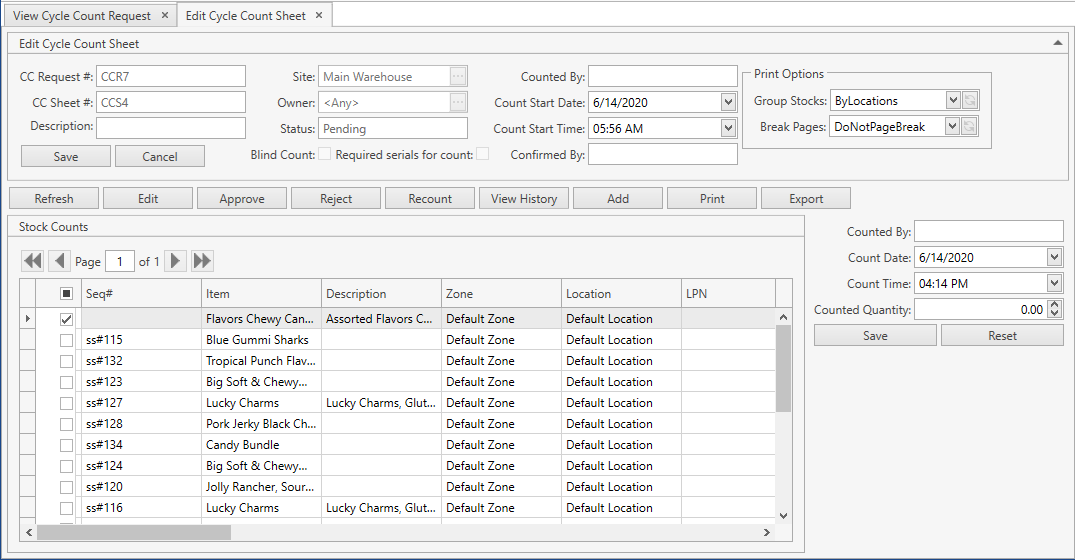This screenshot has height=560, width=1075.
Task: Toggle the select-all checkbox in grid header
Action: pyautogui.click(x=66, y=294)
